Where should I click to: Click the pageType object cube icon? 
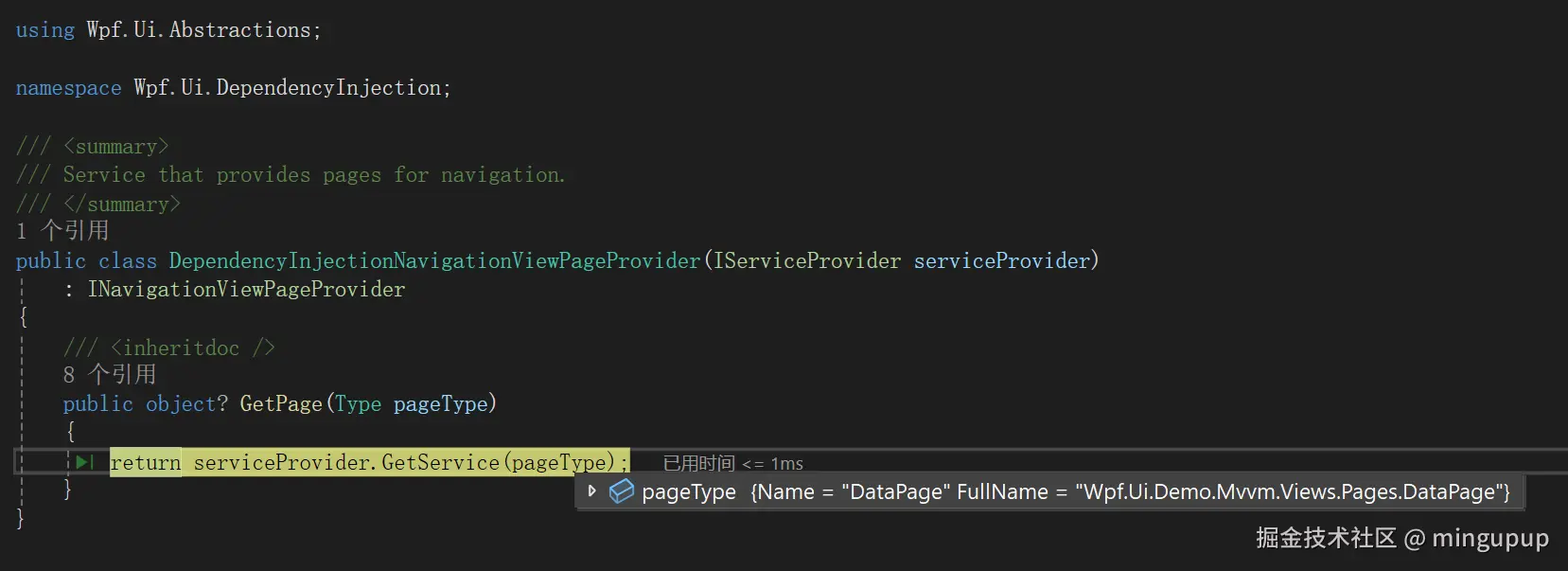[621, 491]
